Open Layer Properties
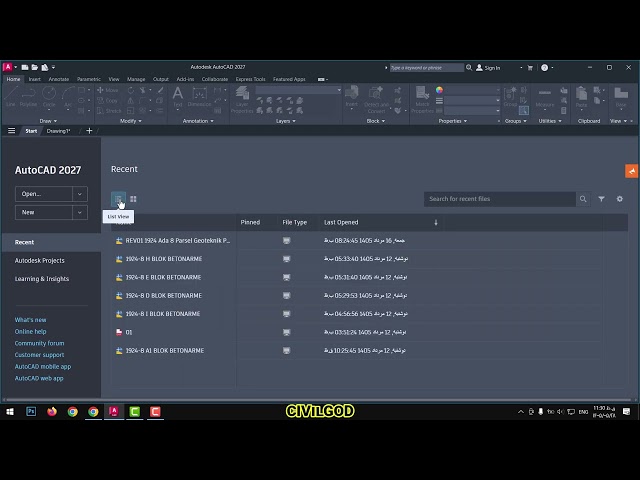Screen dimensions: 640x480 [x=242, y=100]
